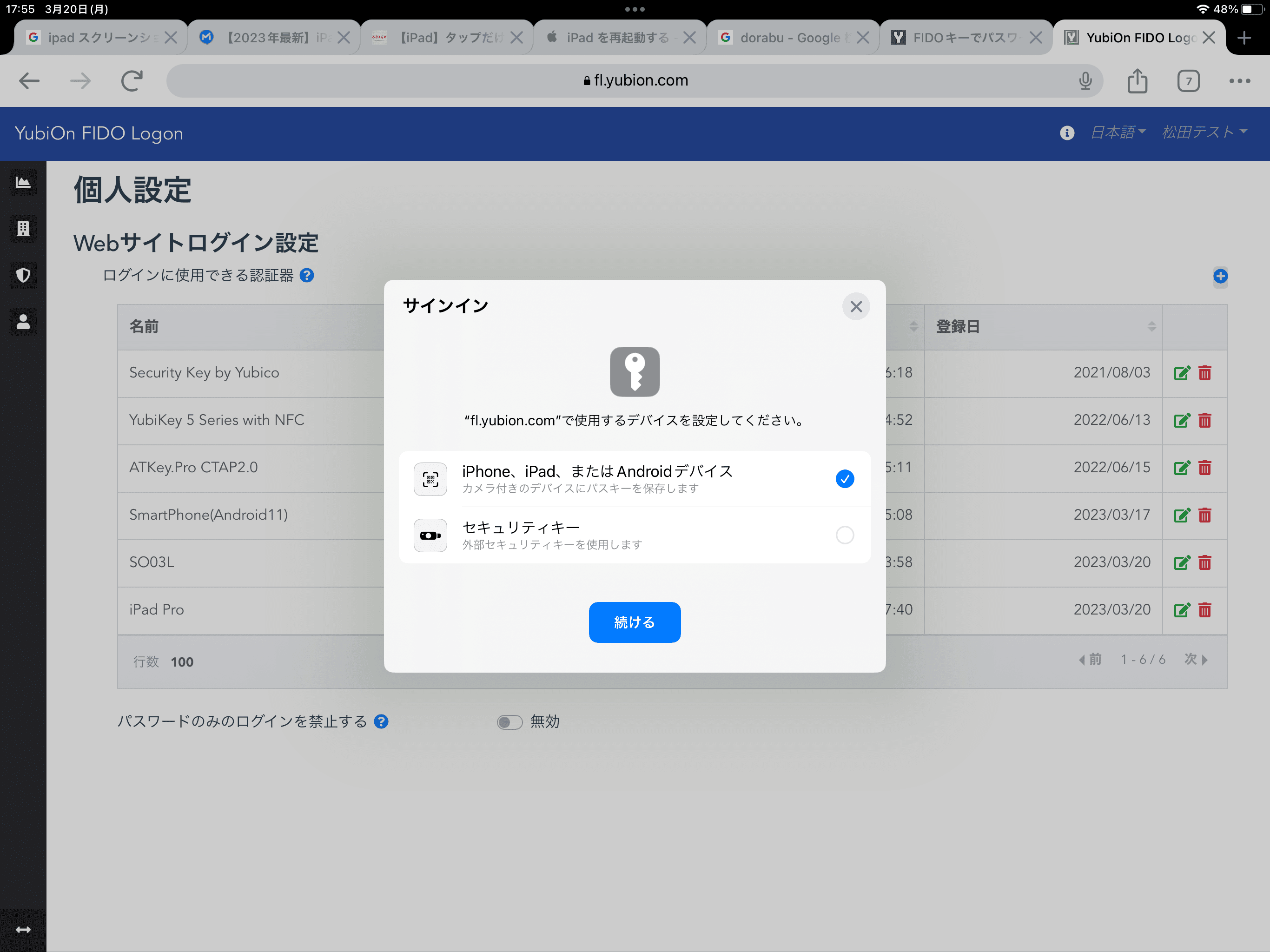Delete the ATKey.Pro CTAP2.0 row
1270x952 pixels.
[x=1204, y=468]
